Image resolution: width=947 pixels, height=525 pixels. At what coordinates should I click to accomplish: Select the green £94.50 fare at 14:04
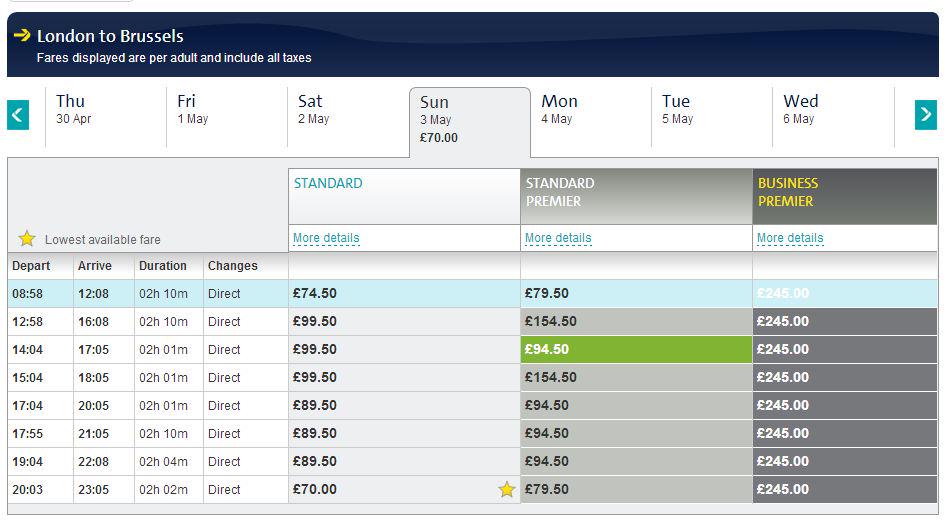pos(636,349)
